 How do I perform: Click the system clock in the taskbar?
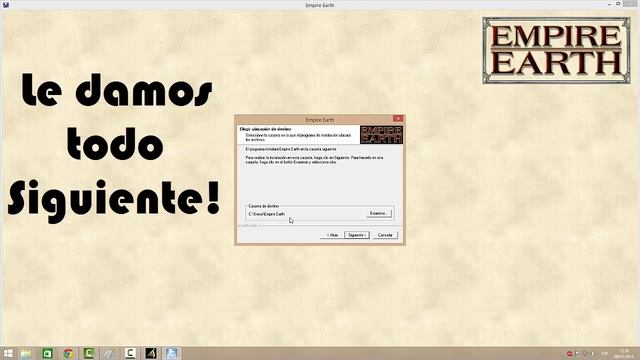tap(624, 353)
